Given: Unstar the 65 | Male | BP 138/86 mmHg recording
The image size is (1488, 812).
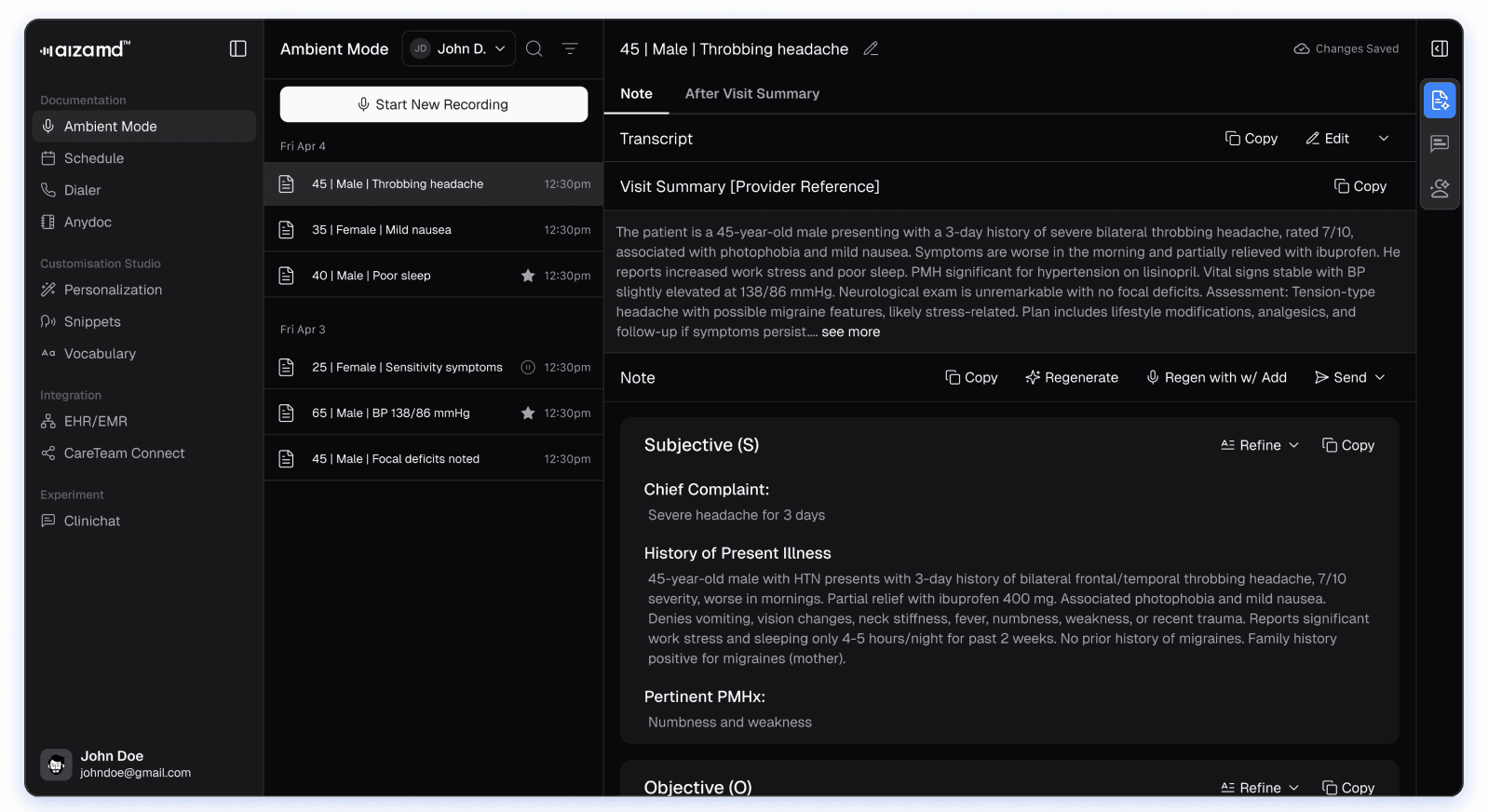Looking at the screenshot, I should coord(528,413).
